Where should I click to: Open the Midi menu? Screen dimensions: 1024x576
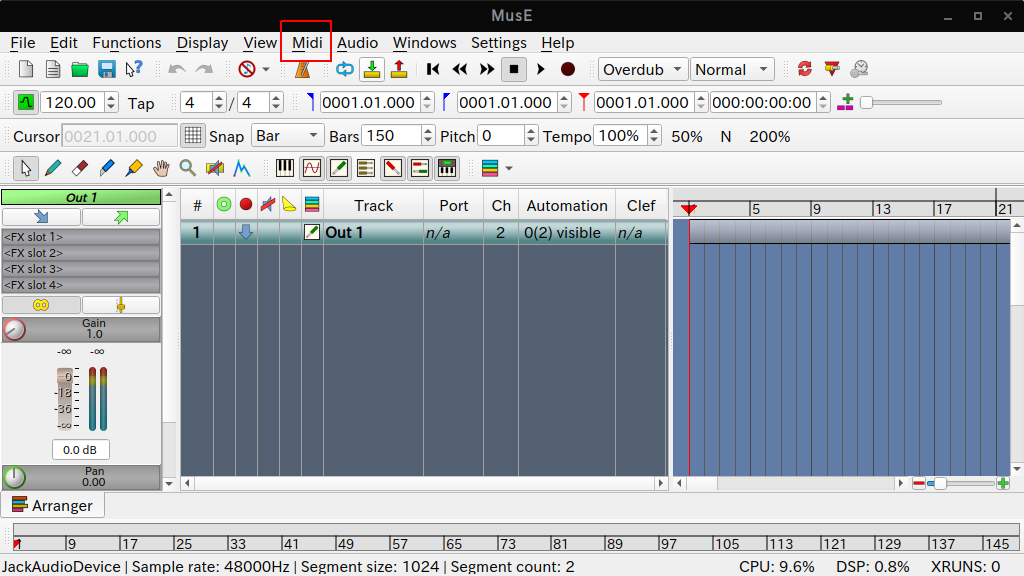click(307, 43)
